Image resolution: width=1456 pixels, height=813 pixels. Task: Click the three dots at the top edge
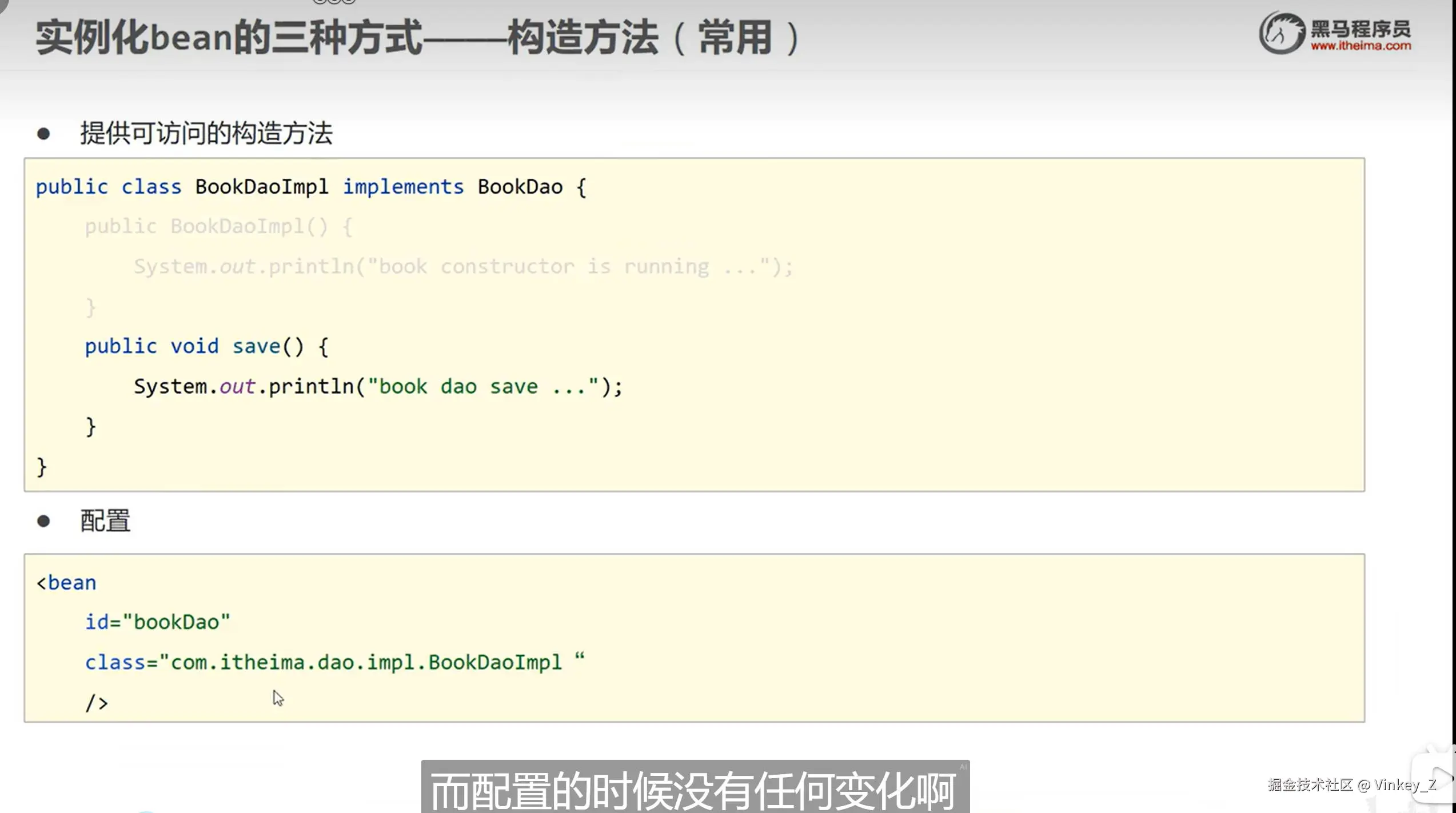[334, 2]
